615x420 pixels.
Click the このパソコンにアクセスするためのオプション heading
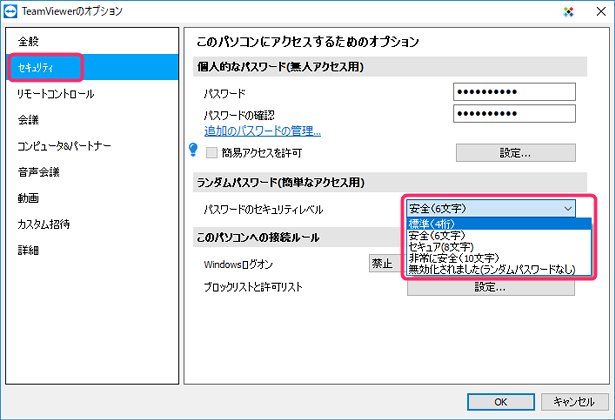pos(308,41)
